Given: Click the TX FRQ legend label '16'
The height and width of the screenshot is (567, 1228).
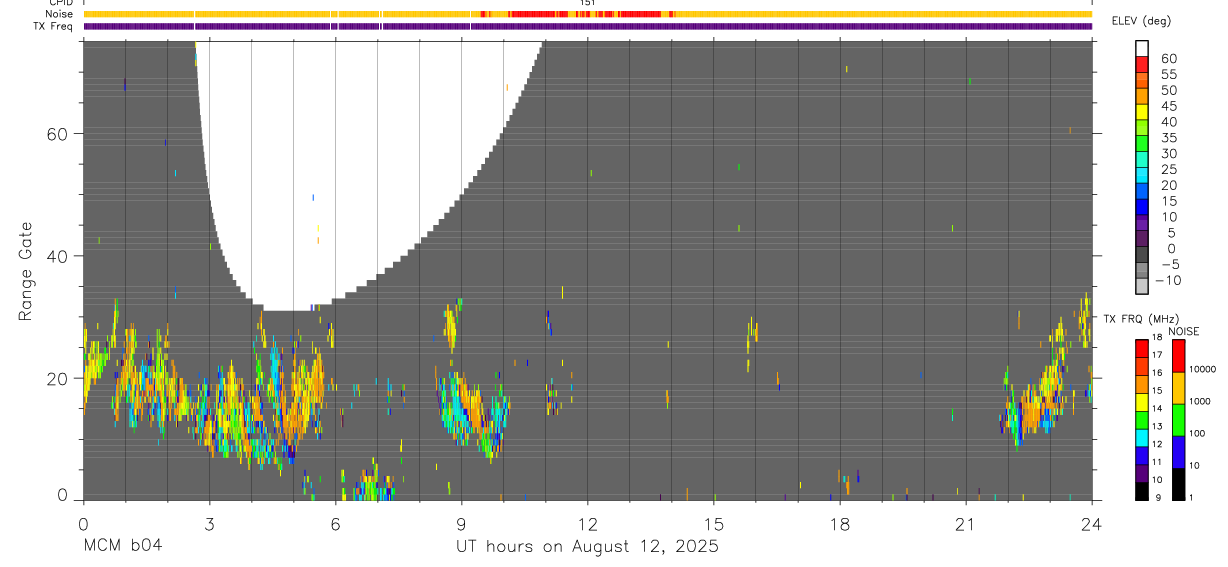Looking at the screenshot, I should point(1156,373).
